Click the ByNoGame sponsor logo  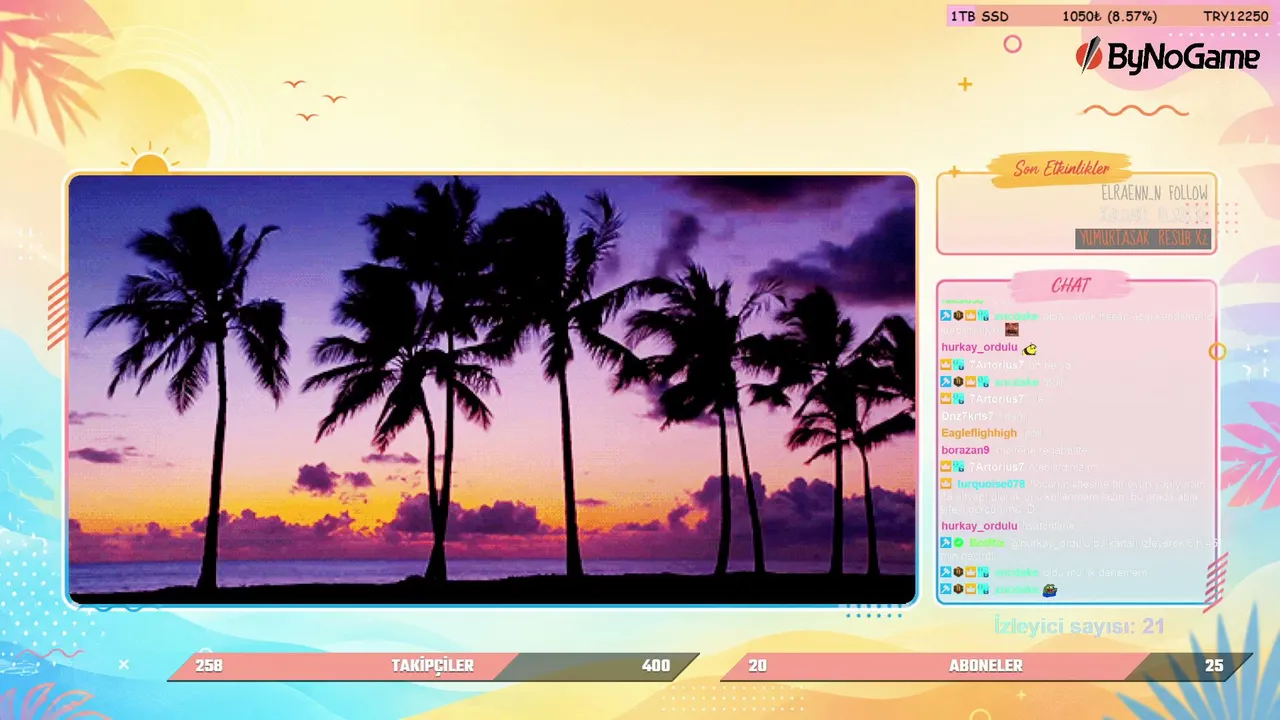1167,57
